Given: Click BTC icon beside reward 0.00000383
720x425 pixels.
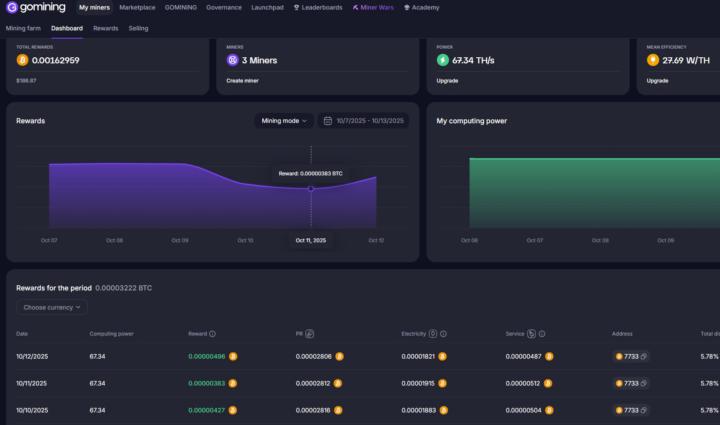Looking at the screenshot, I should coord(232,384).
